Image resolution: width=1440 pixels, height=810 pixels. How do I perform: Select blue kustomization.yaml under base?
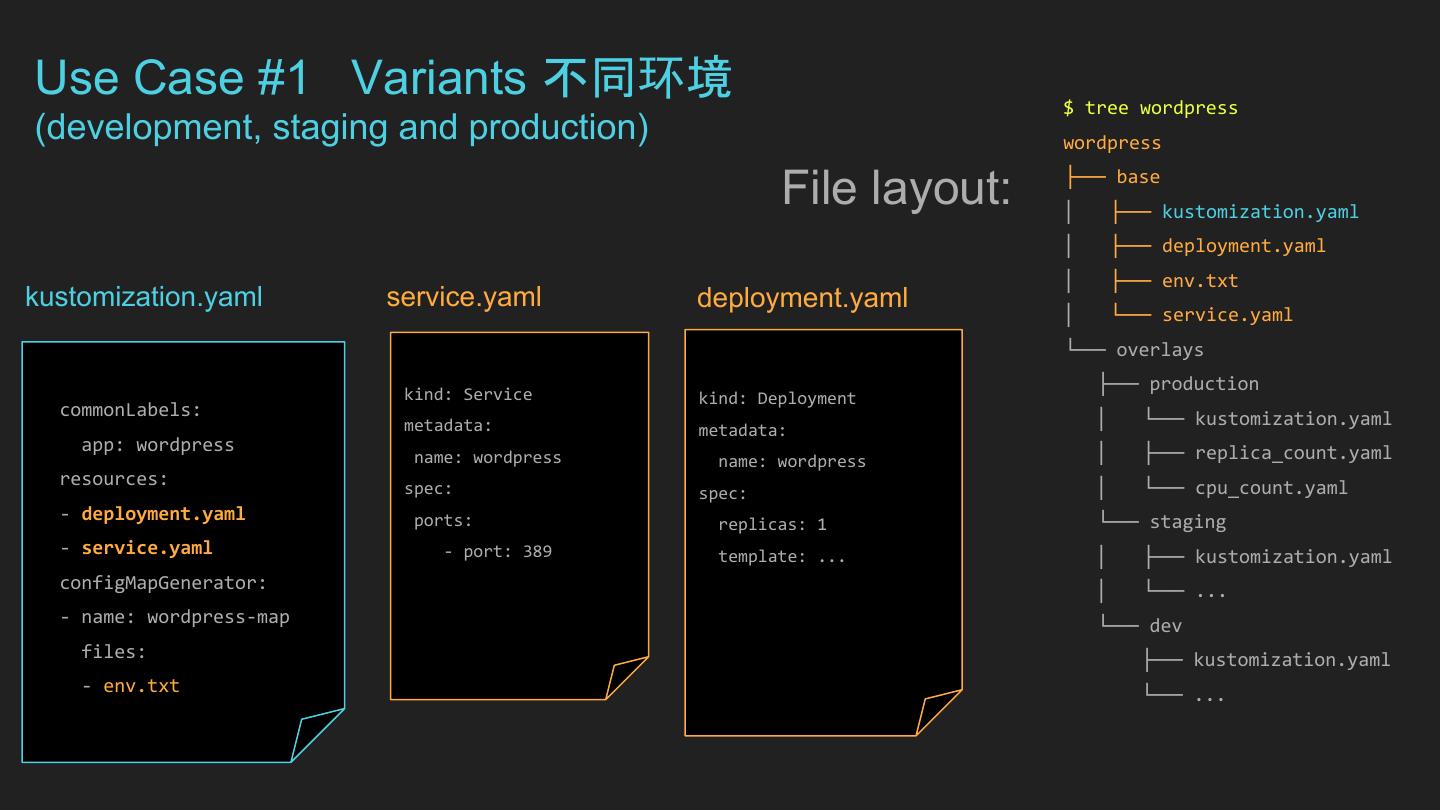[x=1260, y=212]
